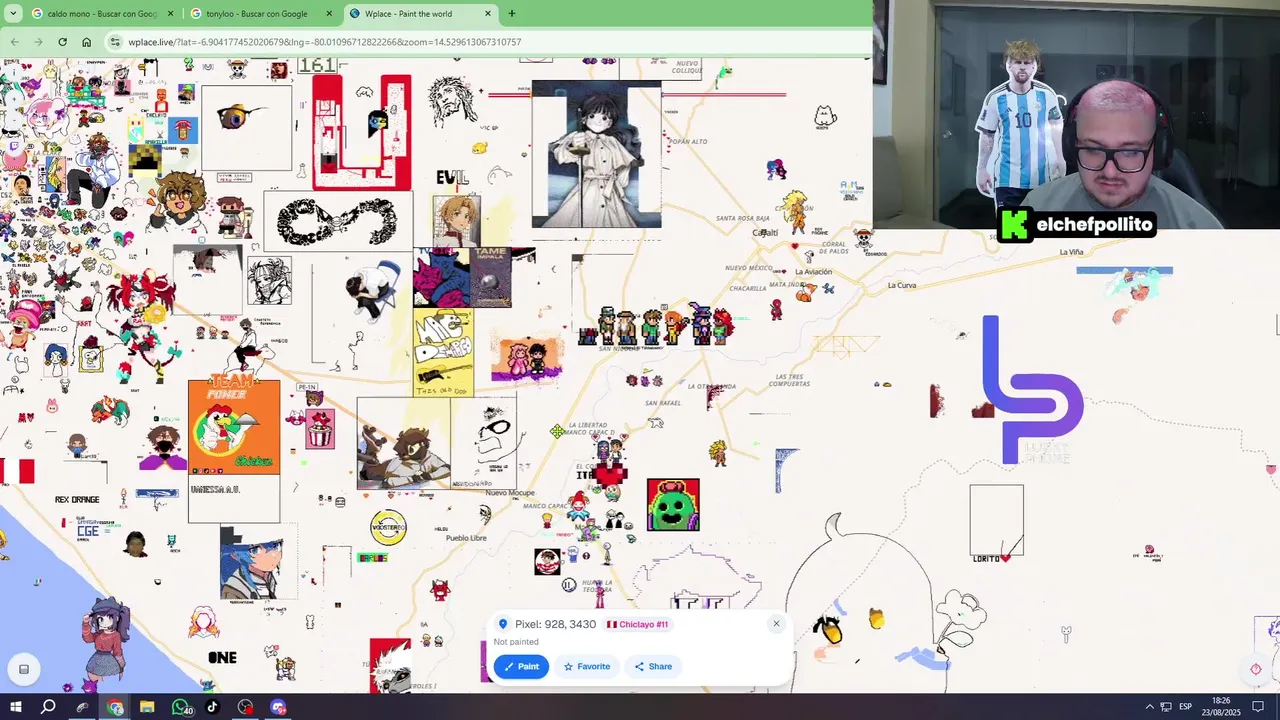Click the large blue LP logo artwork
The width and height of the screenshot is (1280, 720).
pos(1032,390)
